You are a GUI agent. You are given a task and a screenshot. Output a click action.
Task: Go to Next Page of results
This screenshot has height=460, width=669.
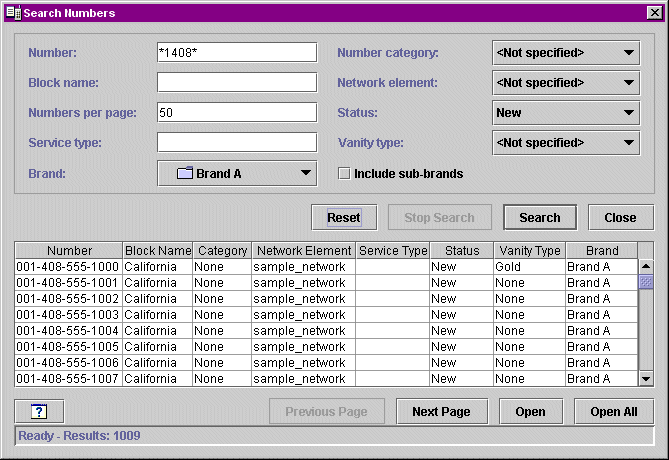[x=442, y=411]
